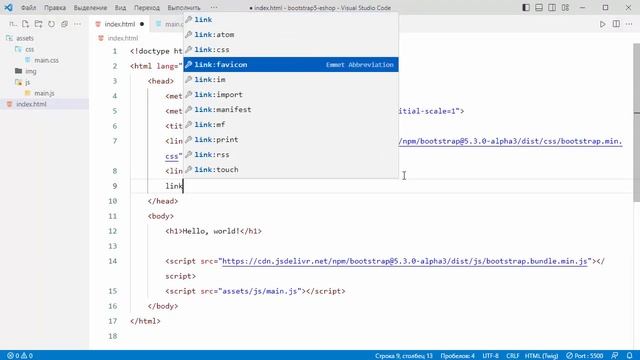Open the Вид menu
Viewport: 640px width, 360px height.
(120, 8)
